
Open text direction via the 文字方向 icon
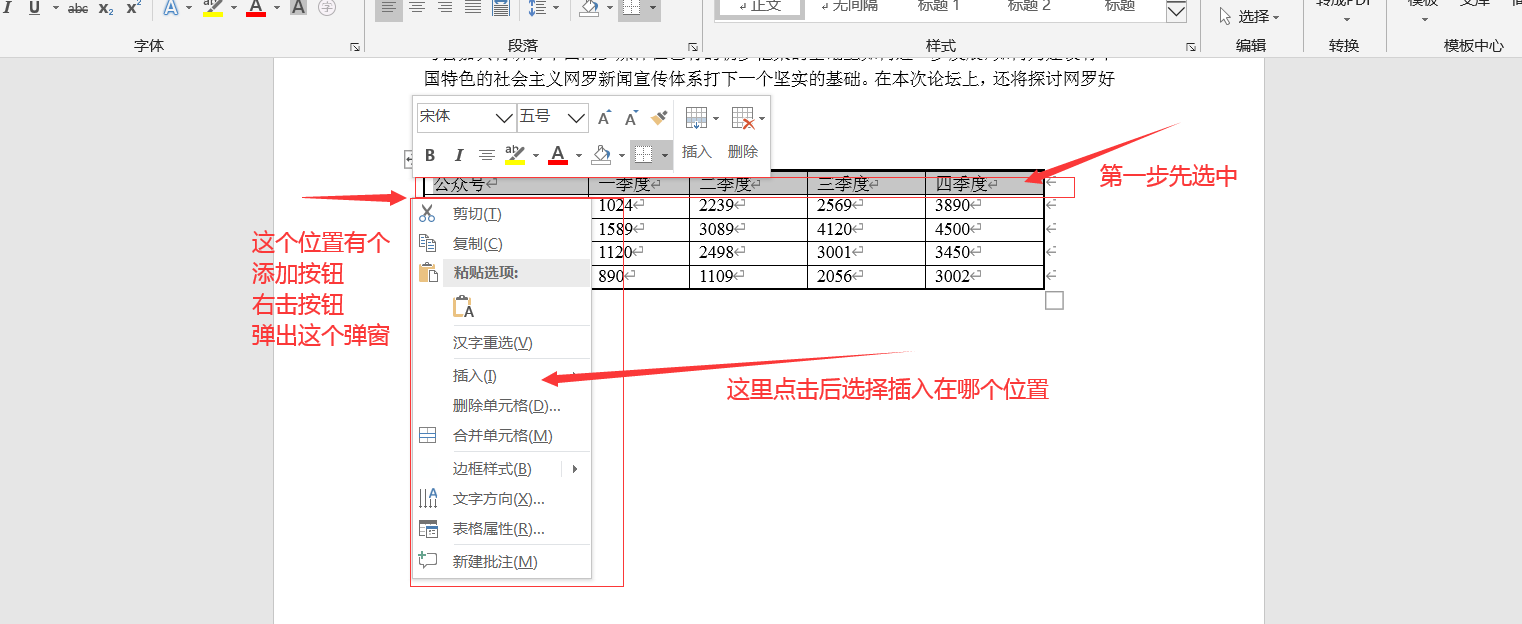click(426, 498)
